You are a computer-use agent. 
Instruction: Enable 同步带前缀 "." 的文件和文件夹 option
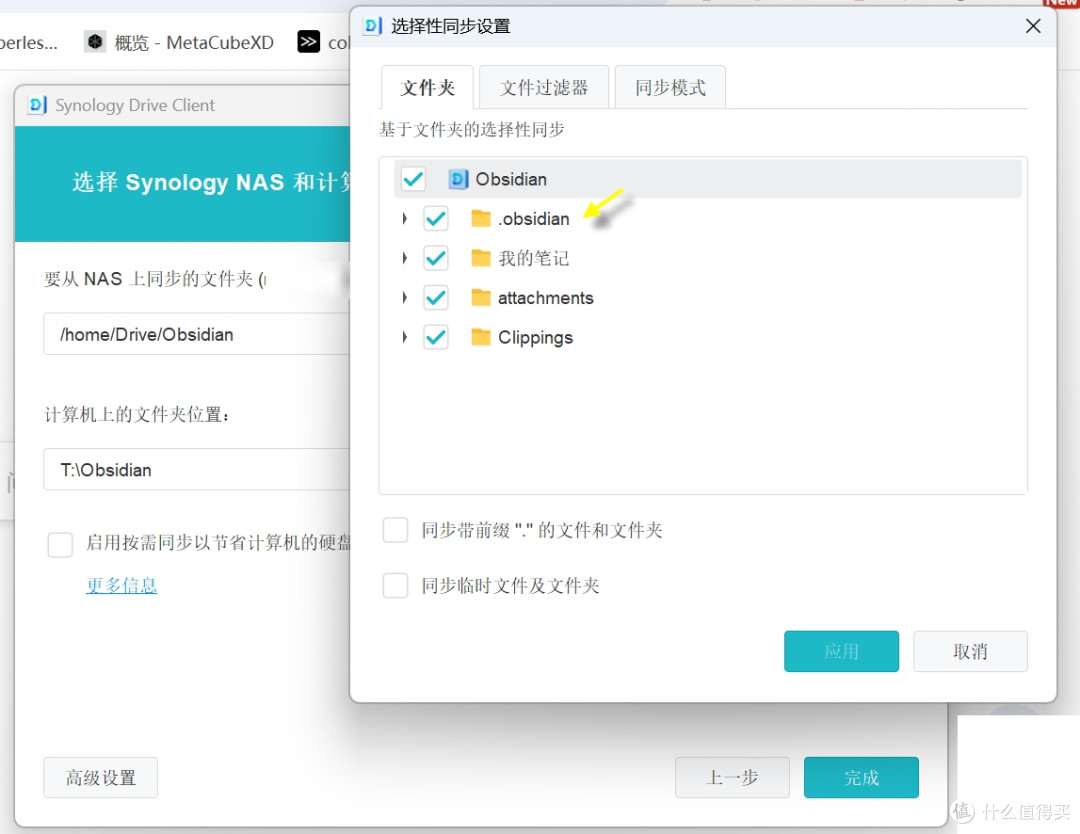[395, 530]
